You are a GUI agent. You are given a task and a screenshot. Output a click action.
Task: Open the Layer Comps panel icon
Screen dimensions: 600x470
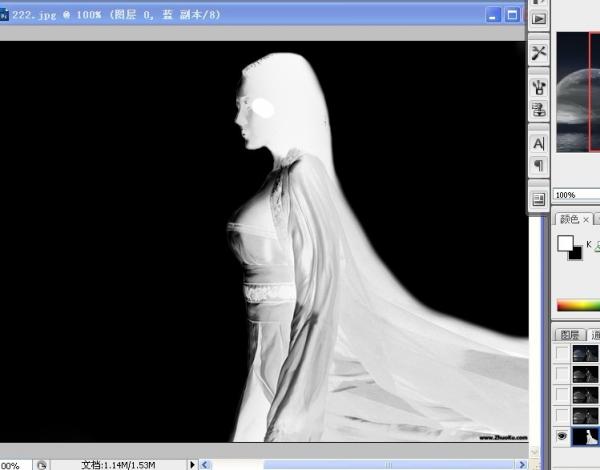pyautogui.click(x=539, y=199)
